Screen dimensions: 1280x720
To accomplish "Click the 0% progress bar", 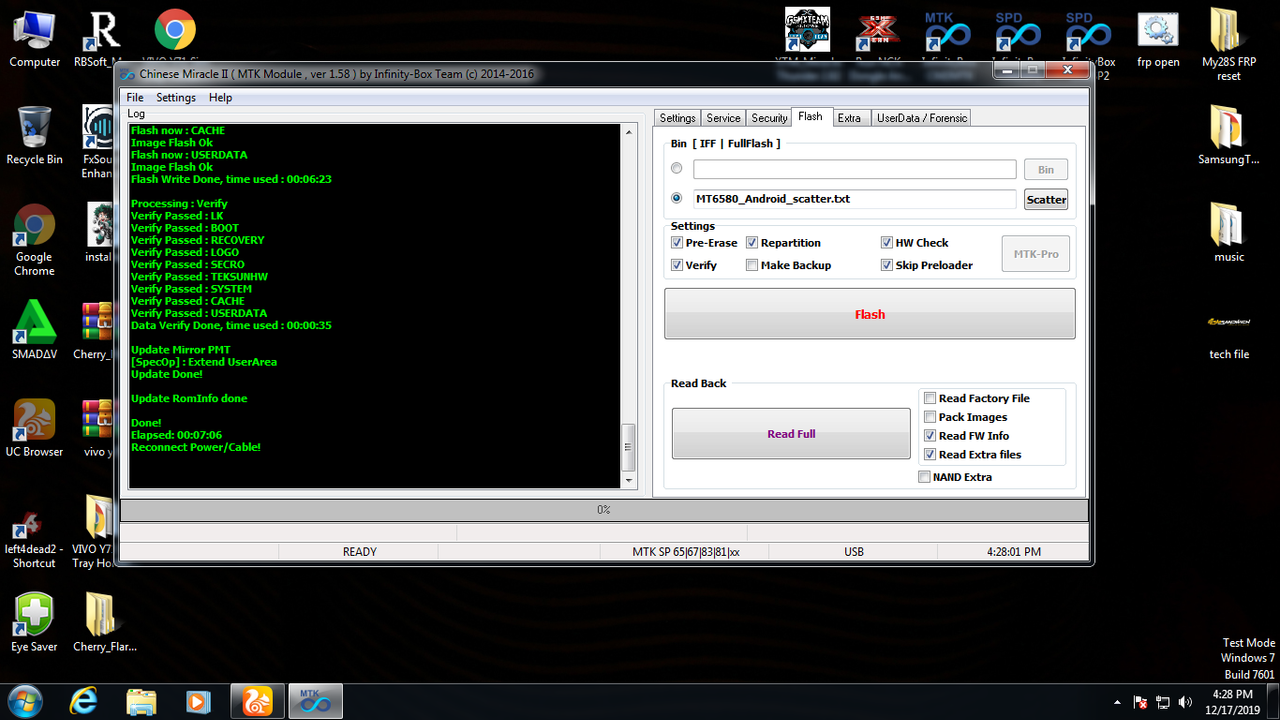I will pyautogui.click(x=604, y=510).
